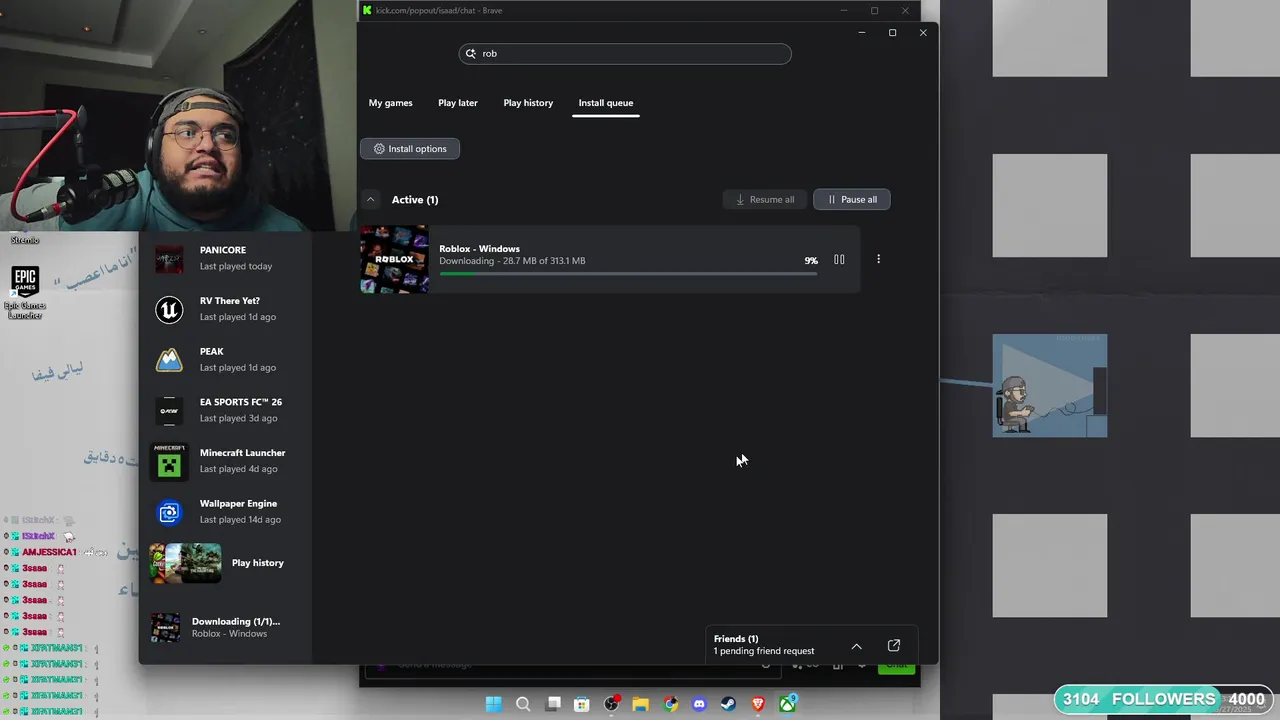Open Steam from the taskbar

coord(729,704)
